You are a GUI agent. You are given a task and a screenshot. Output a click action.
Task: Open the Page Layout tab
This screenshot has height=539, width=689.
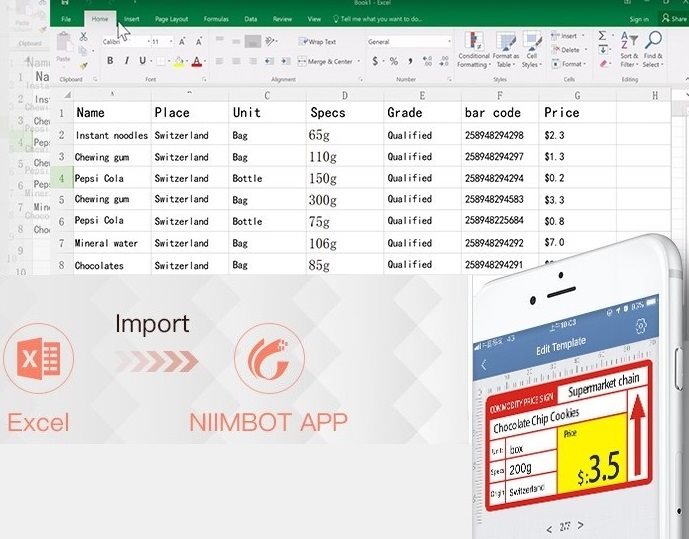pos(171,19)
